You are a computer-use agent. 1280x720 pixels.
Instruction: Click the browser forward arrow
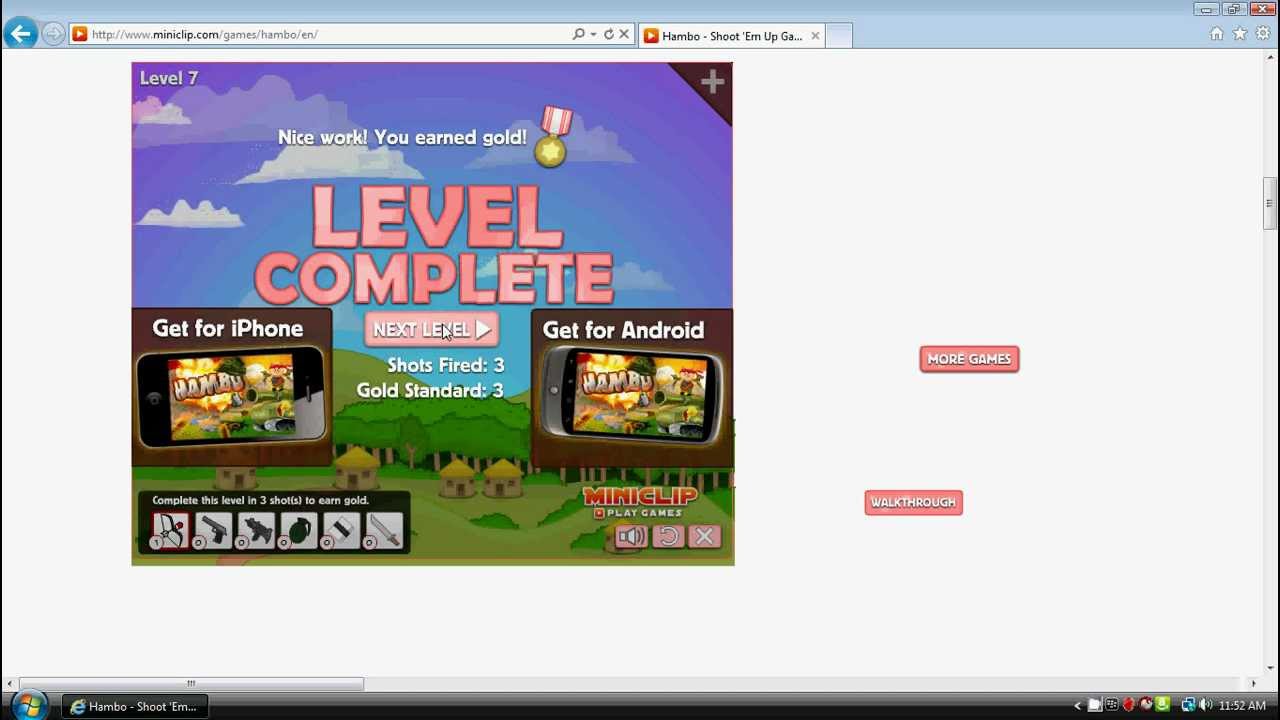tap(53, 34)
